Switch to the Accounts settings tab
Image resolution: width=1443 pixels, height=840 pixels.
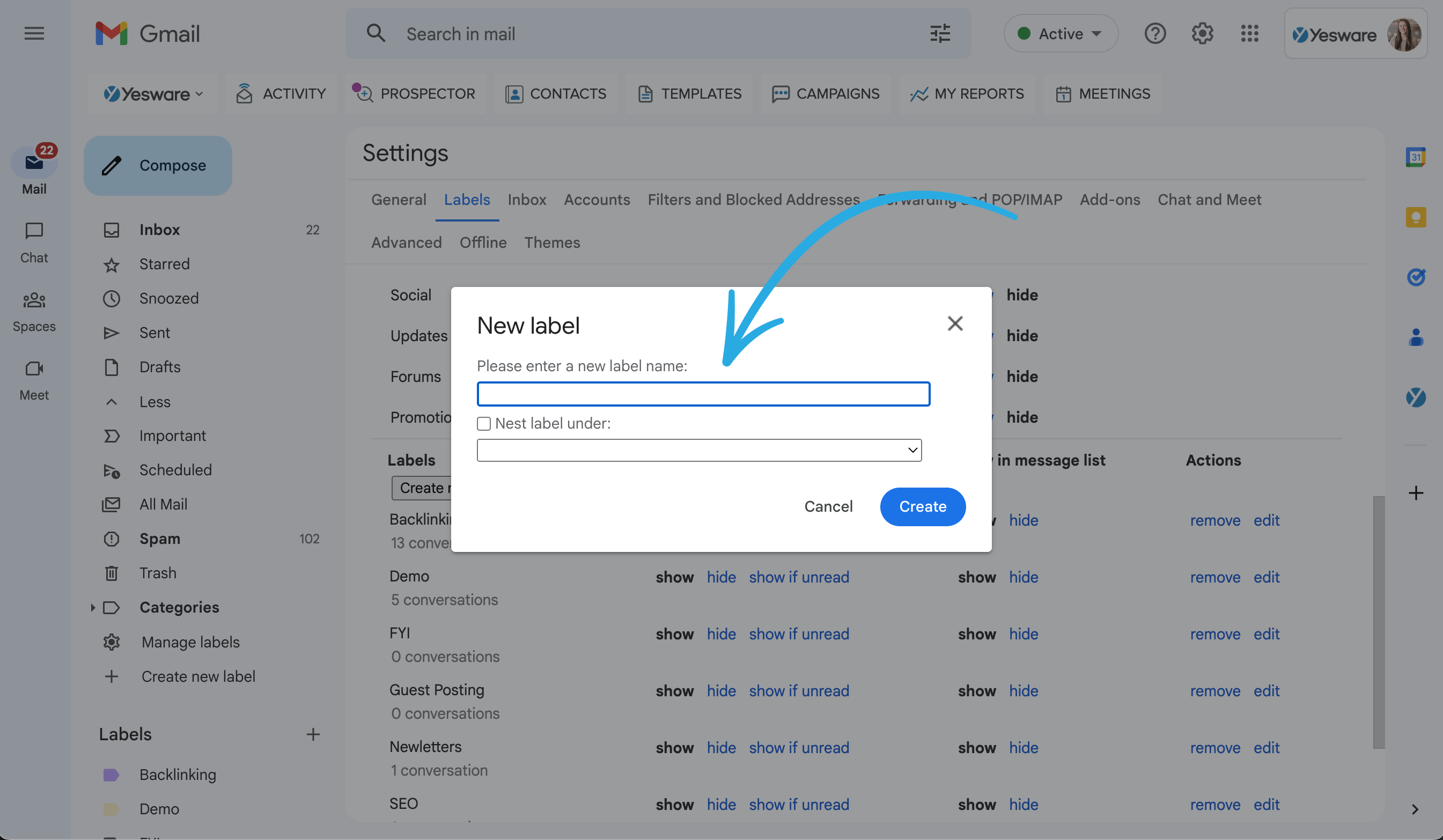(597, 199)
